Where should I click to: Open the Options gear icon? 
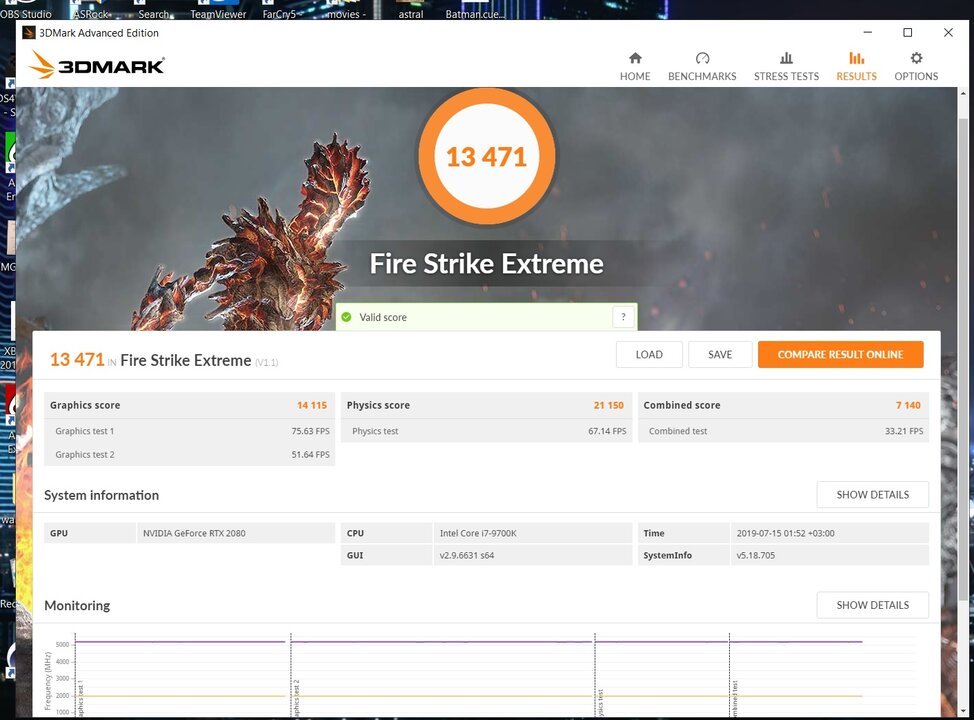coord(916,58)
